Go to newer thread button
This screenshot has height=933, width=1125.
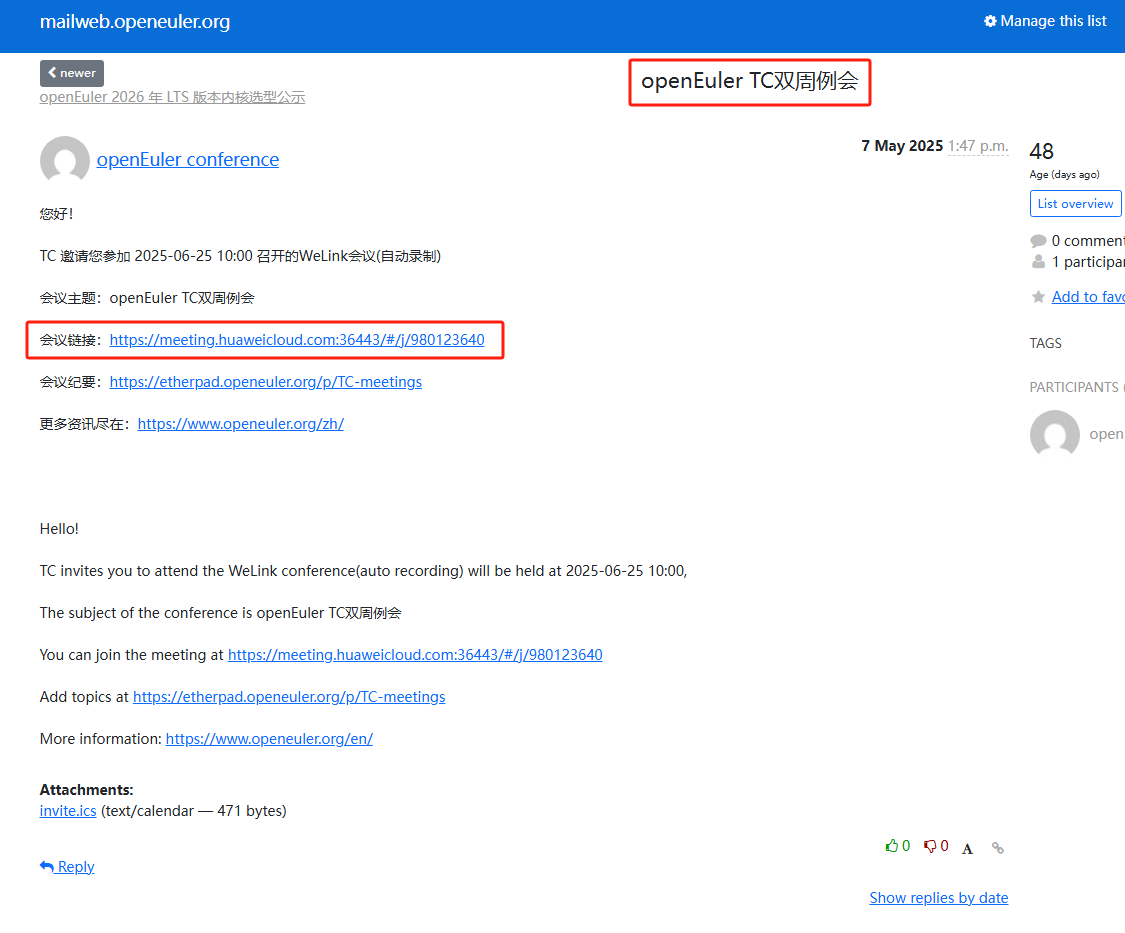coord(72,73)
